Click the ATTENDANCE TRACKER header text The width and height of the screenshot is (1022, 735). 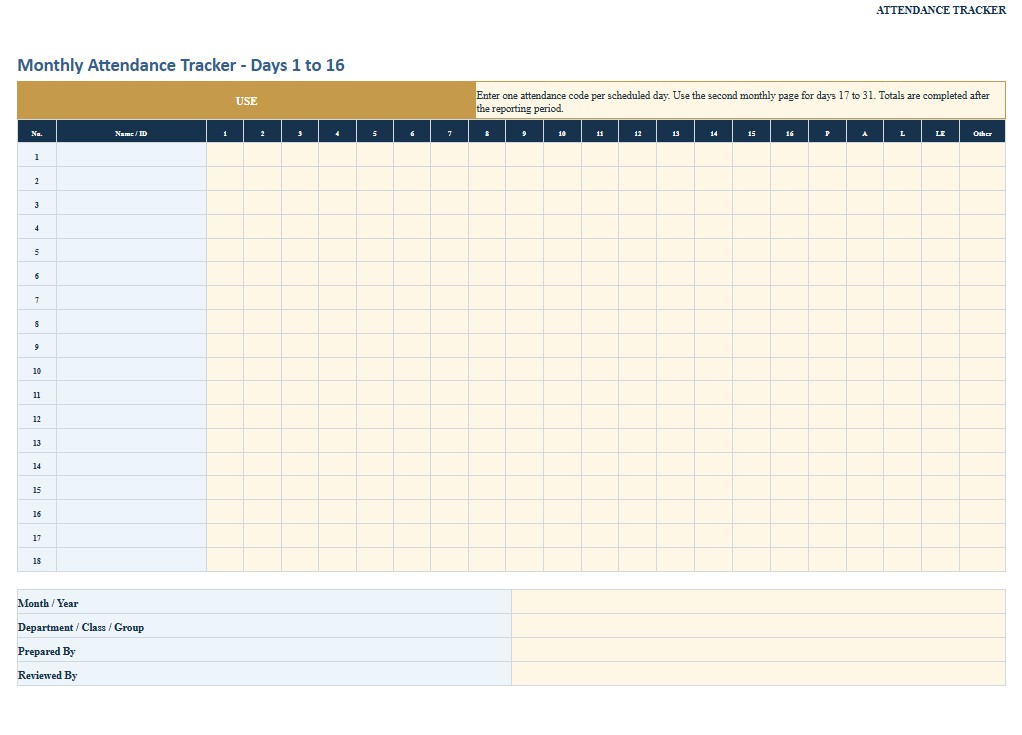[941, 10]
